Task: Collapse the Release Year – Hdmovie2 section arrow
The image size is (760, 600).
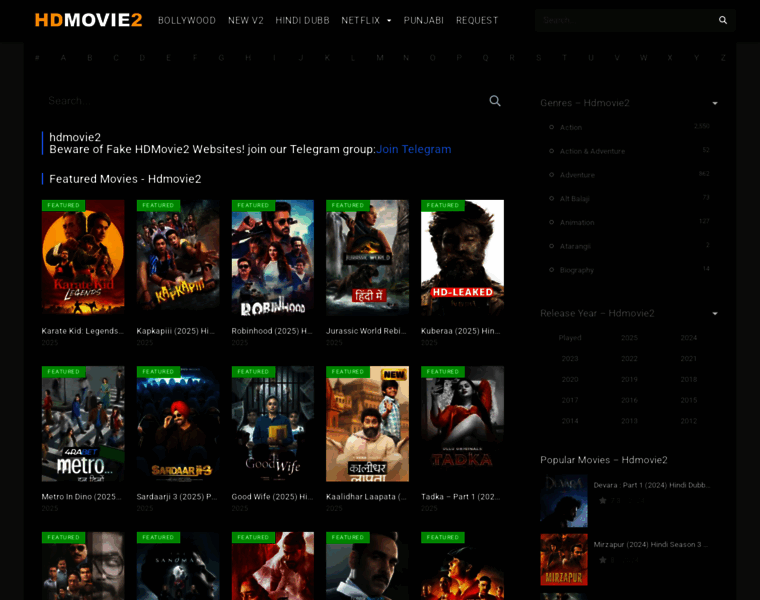Action: point(715,314)
